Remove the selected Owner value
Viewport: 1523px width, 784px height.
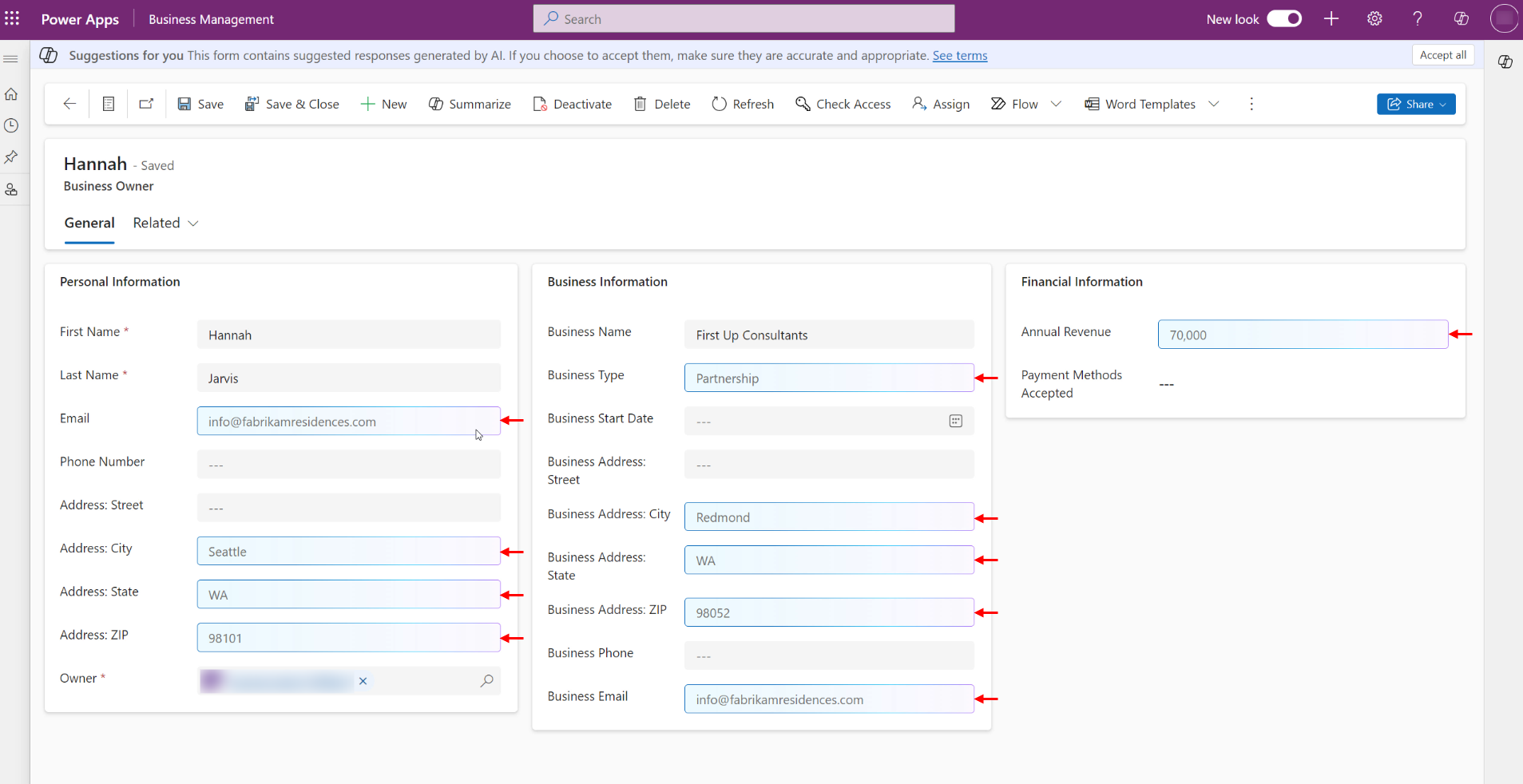363,681
